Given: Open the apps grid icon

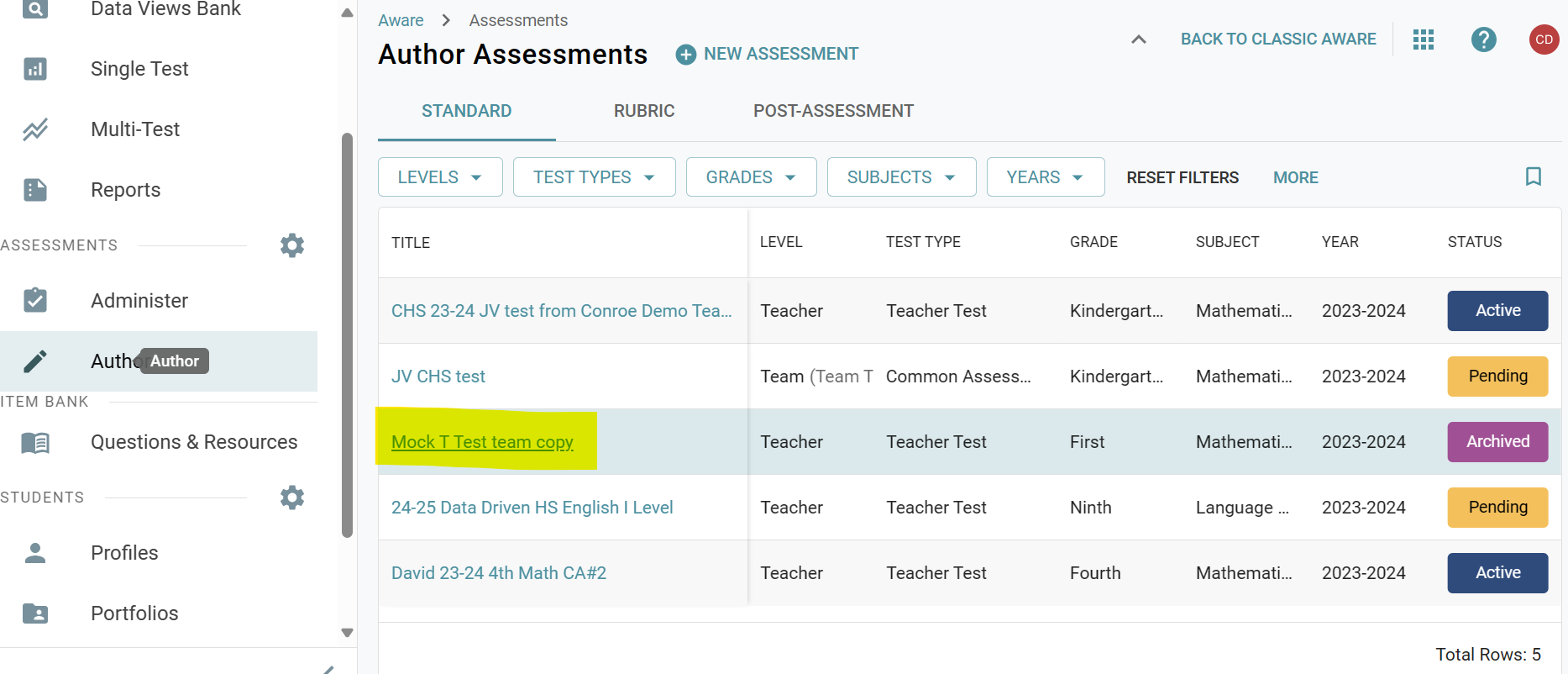Looking at the screenshot, I should coord(1423,39).
